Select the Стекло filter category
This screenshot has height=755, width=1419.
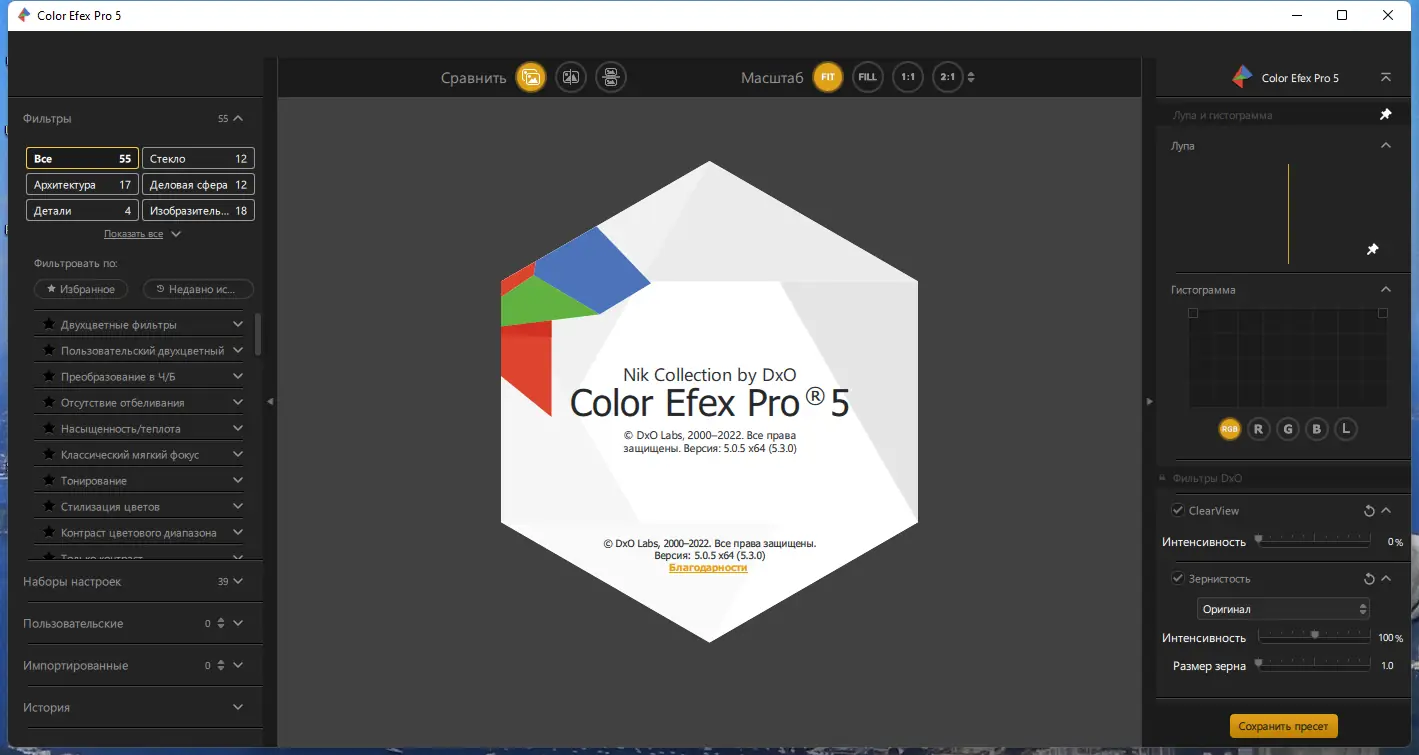[x=198, y=158]
